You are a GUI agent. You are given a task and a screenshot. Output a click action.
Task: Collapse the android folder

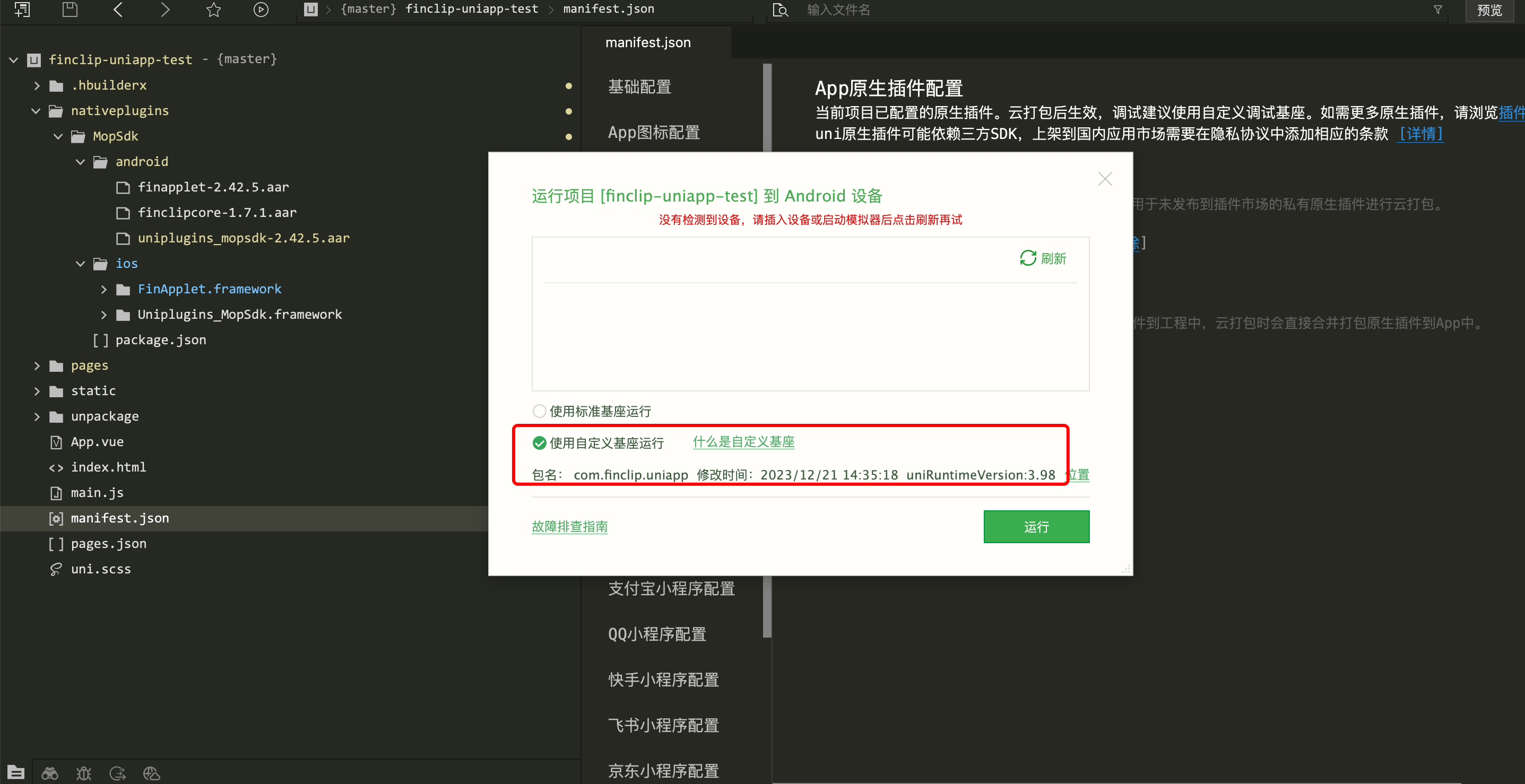tap(81, 162)
